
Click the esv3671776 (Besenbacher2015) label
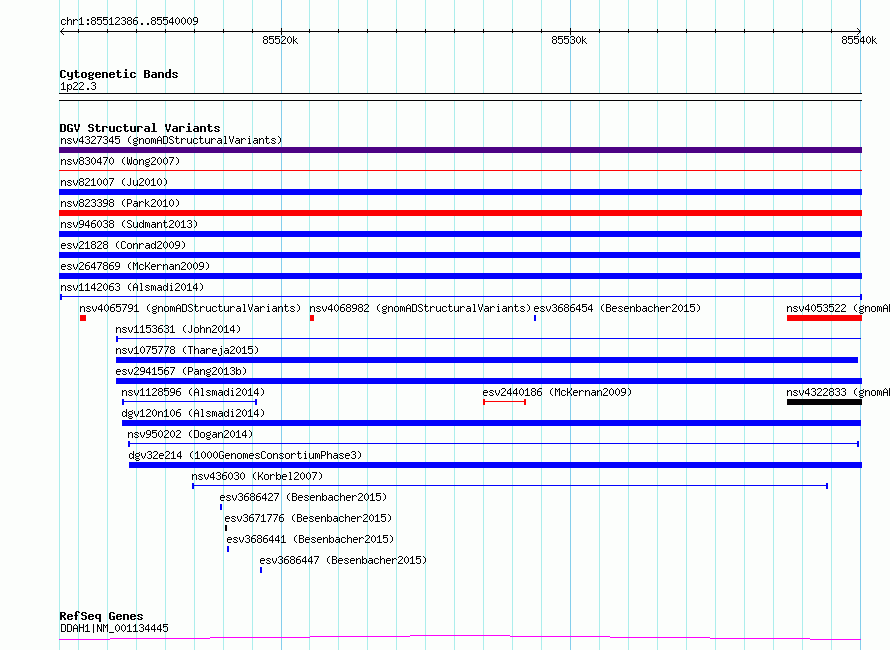click(308, 518)
